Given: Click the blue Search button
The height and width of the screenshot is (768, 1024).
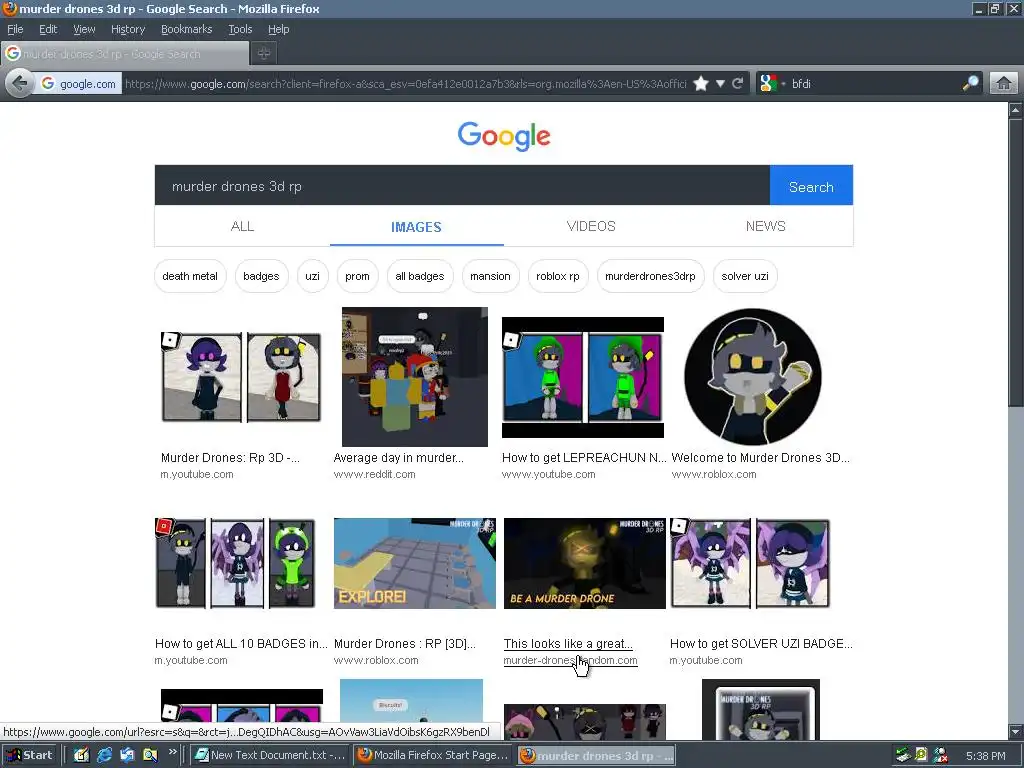Looking at the screenshot, I should [x=811, y=186].
